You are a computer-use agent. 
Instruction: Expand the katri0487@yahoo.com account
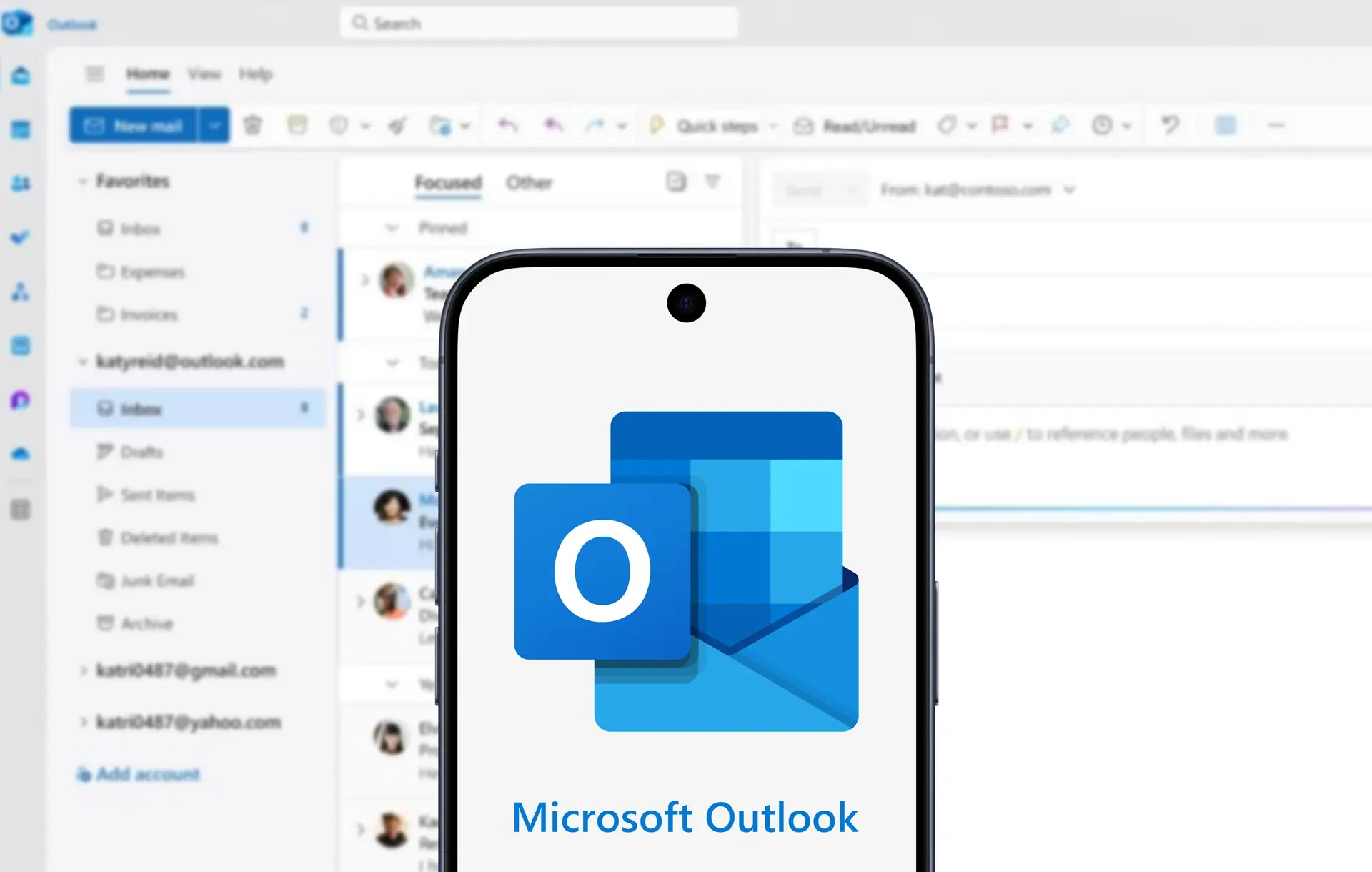(83, 722)
